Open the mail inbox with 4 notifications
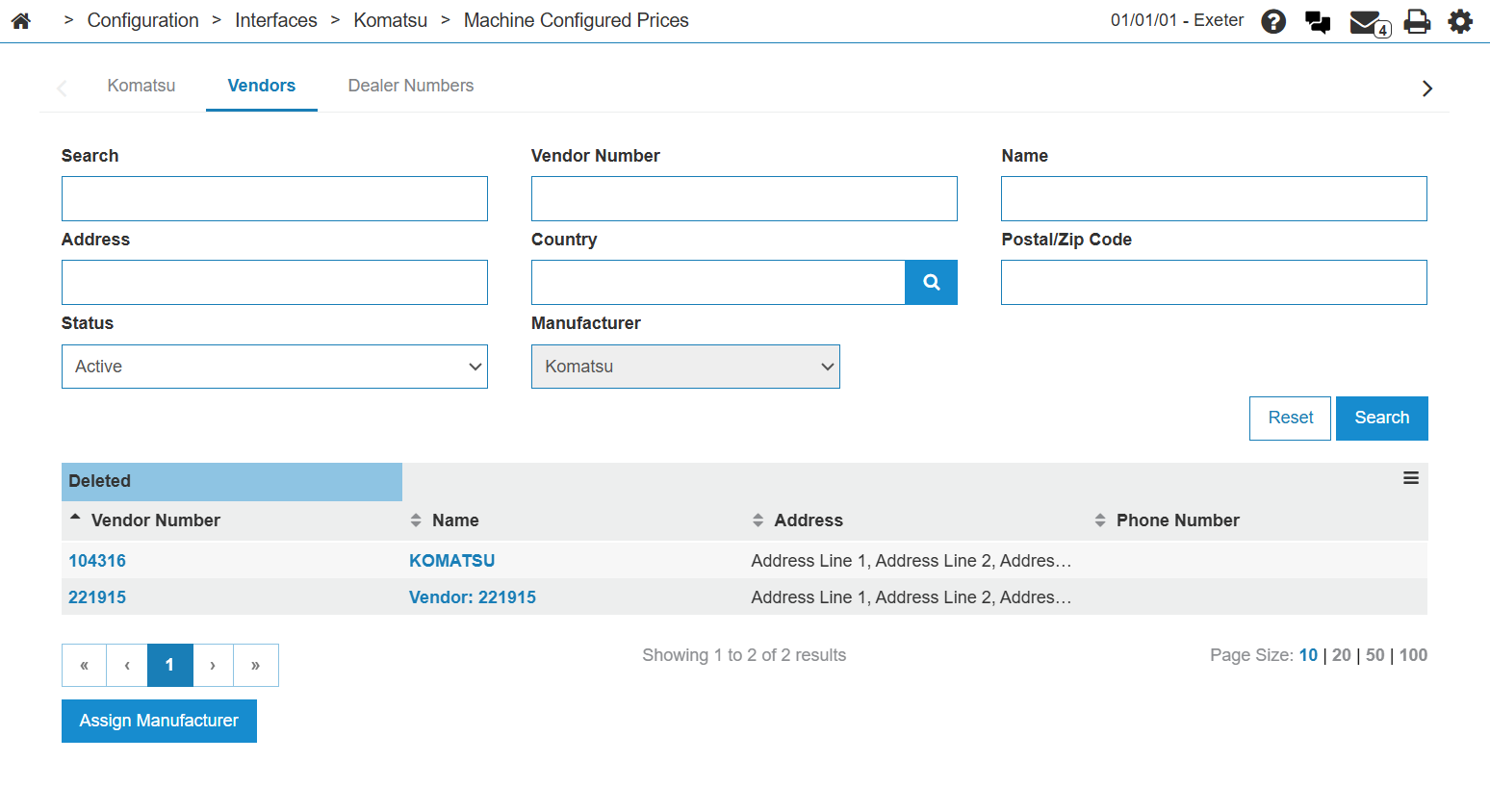Image resolution: width=1490 pixels, height=812 pixels. pos(1367,22)
